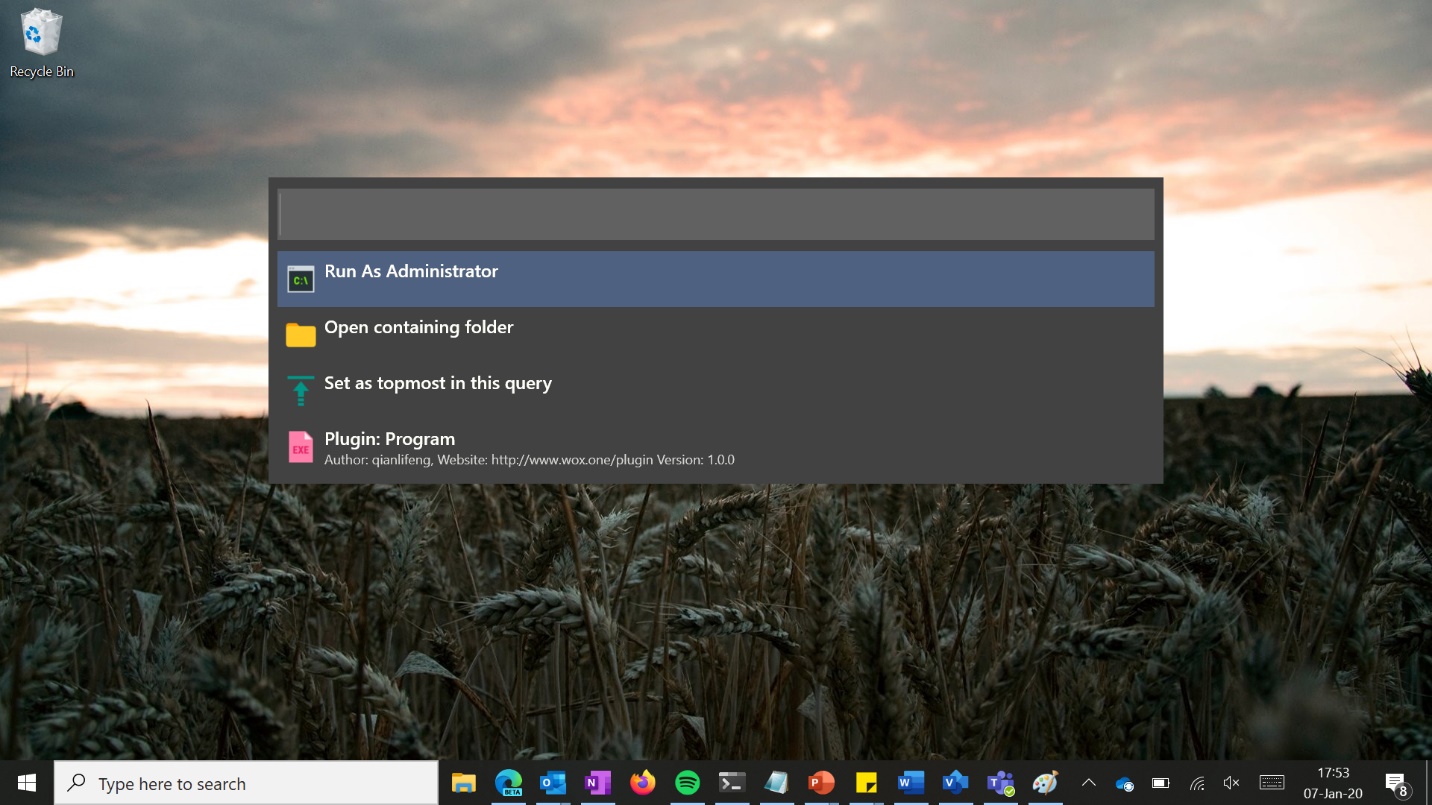Show hidden system tray icons
Viewport: 1432px width, 805px height.
coord(1089,783)
